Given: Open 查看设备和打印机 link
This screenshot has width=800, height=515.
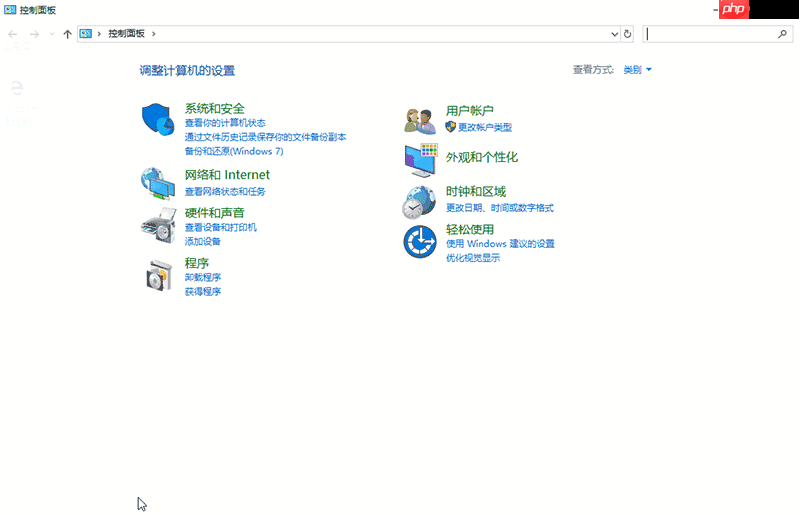Looking at the screenshot, I should 220,227.
